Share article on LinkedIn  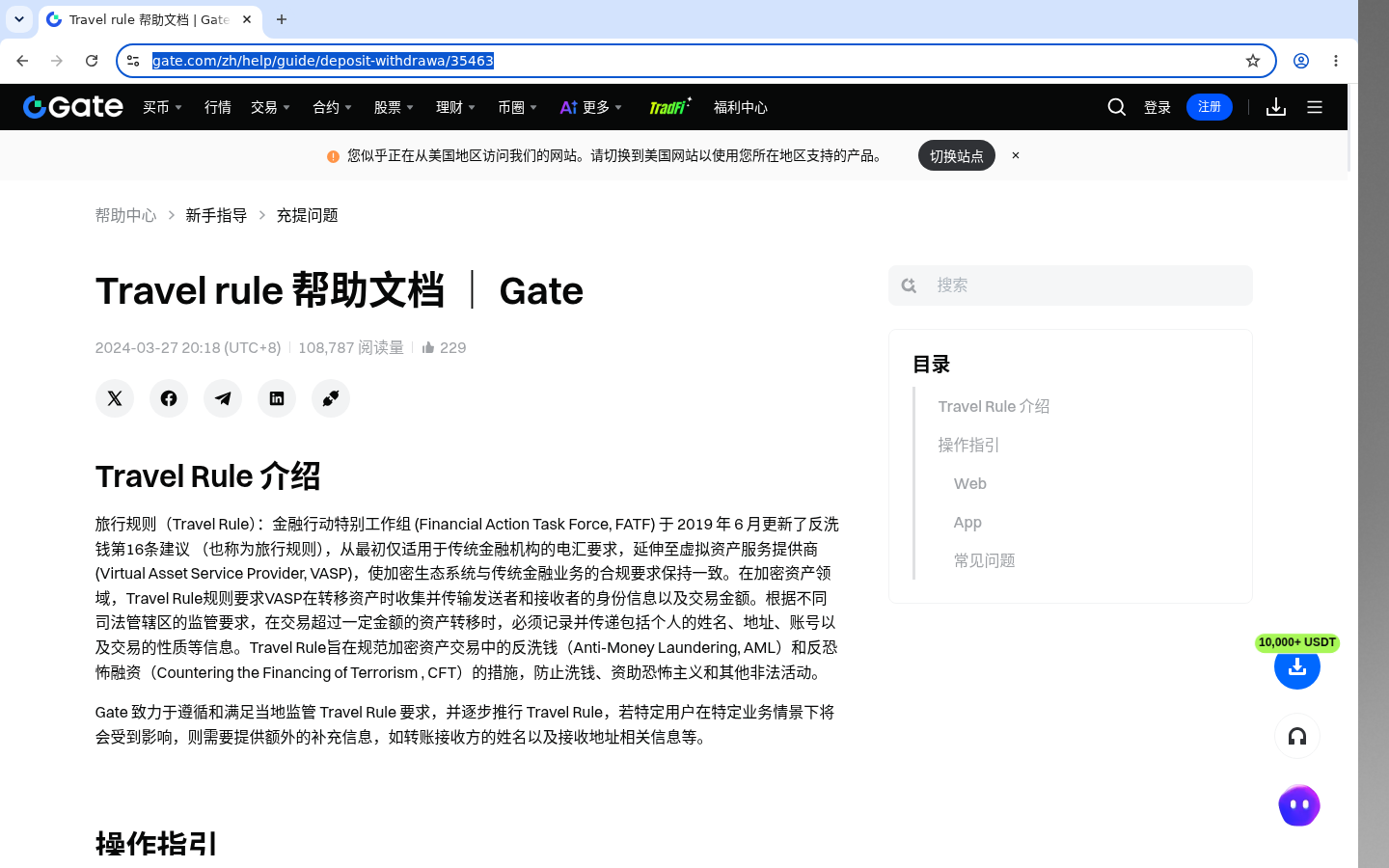pyautogui.click(x=277, y=398)
